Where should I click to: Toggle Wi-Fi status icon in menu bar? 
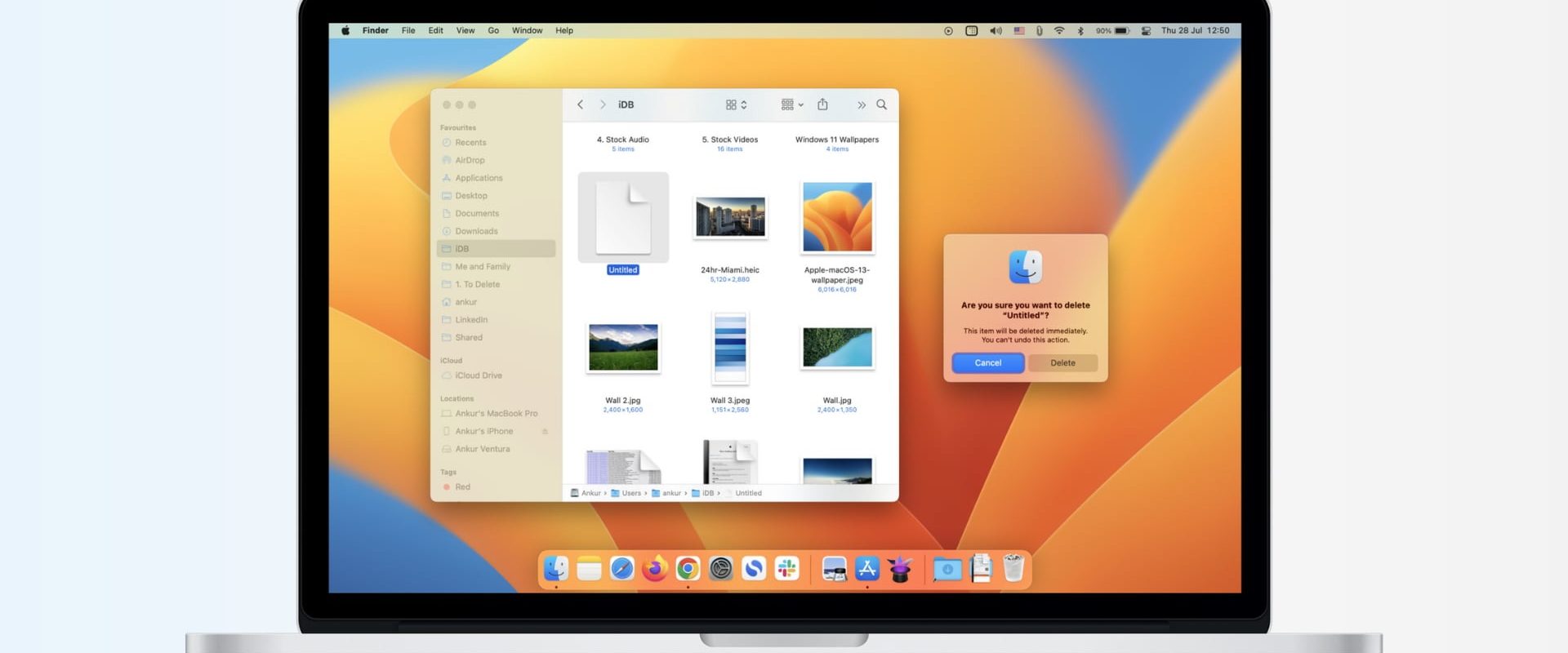click(1059, 31)
